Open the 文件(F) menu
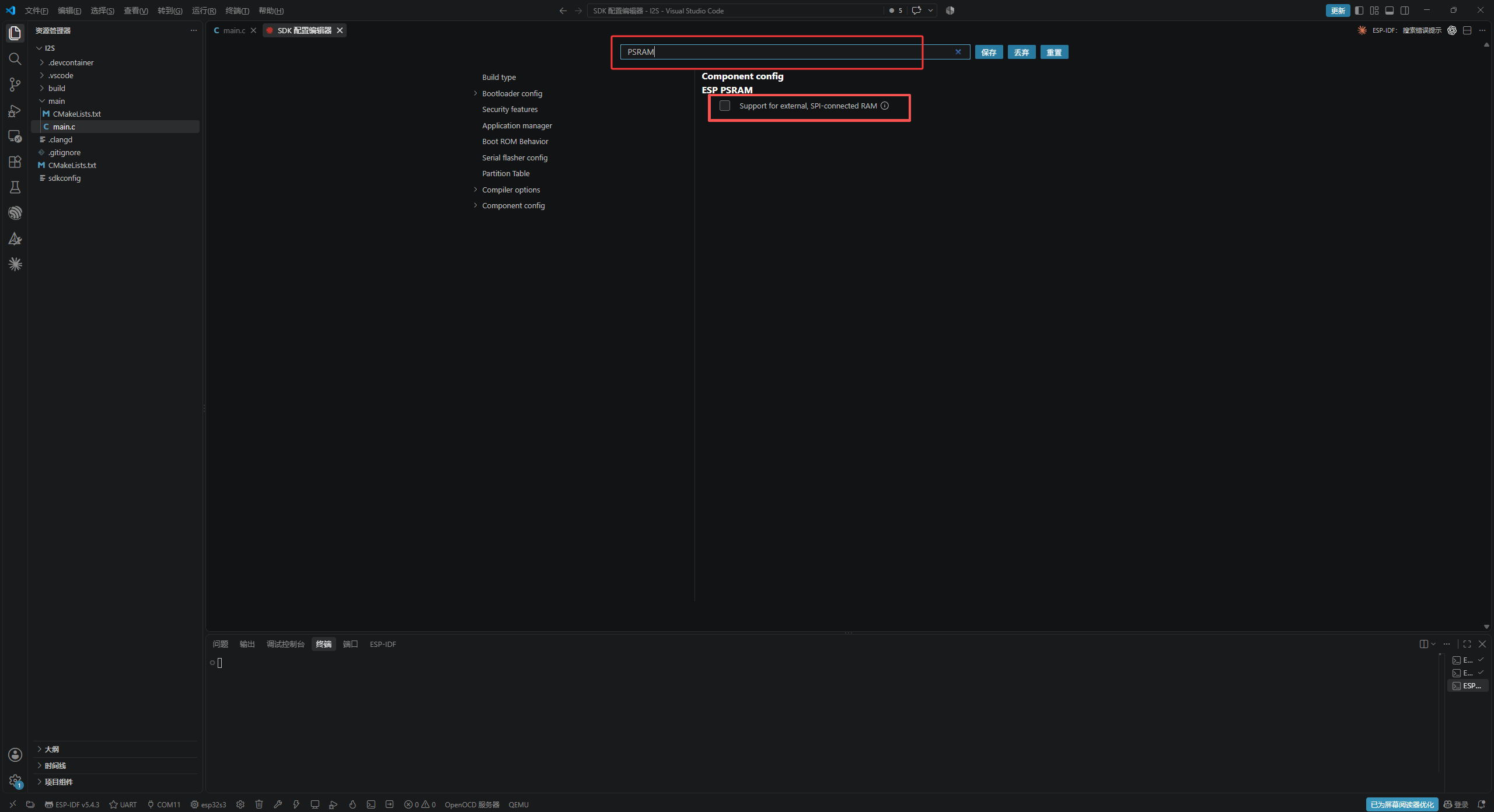The height and width of the screenshot is (812, 1494). 36,10
